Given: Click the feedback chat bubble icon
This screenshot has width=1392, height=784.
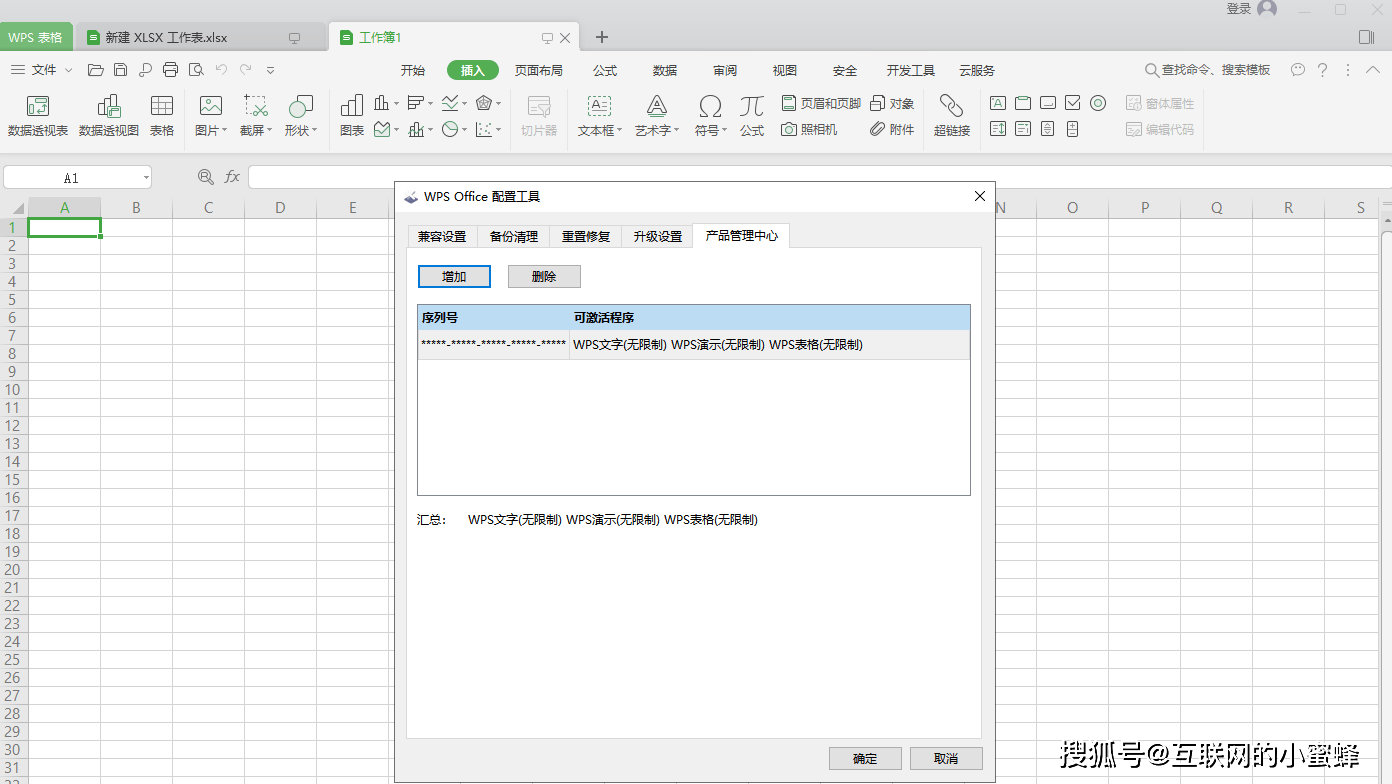Looking at the screenshot, I should [1298, 70].
